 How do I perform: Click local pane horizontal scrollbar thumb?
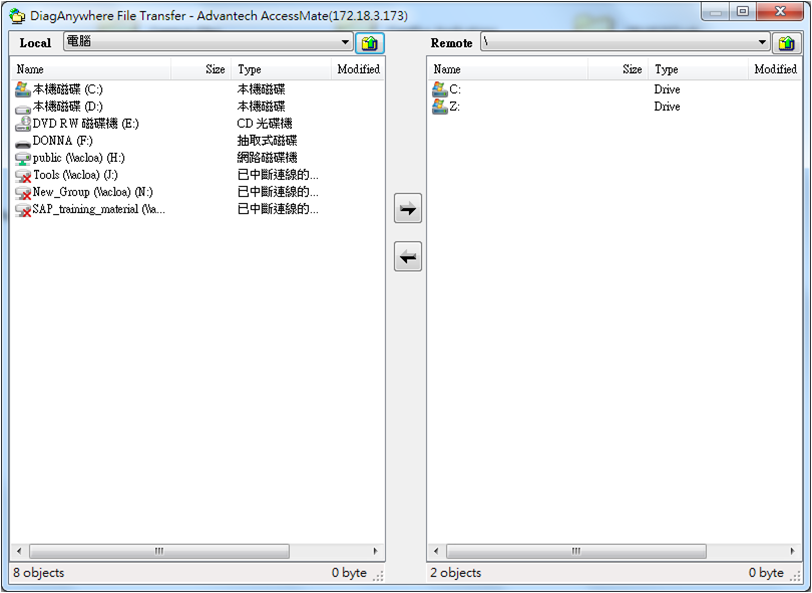click(159, 551)
